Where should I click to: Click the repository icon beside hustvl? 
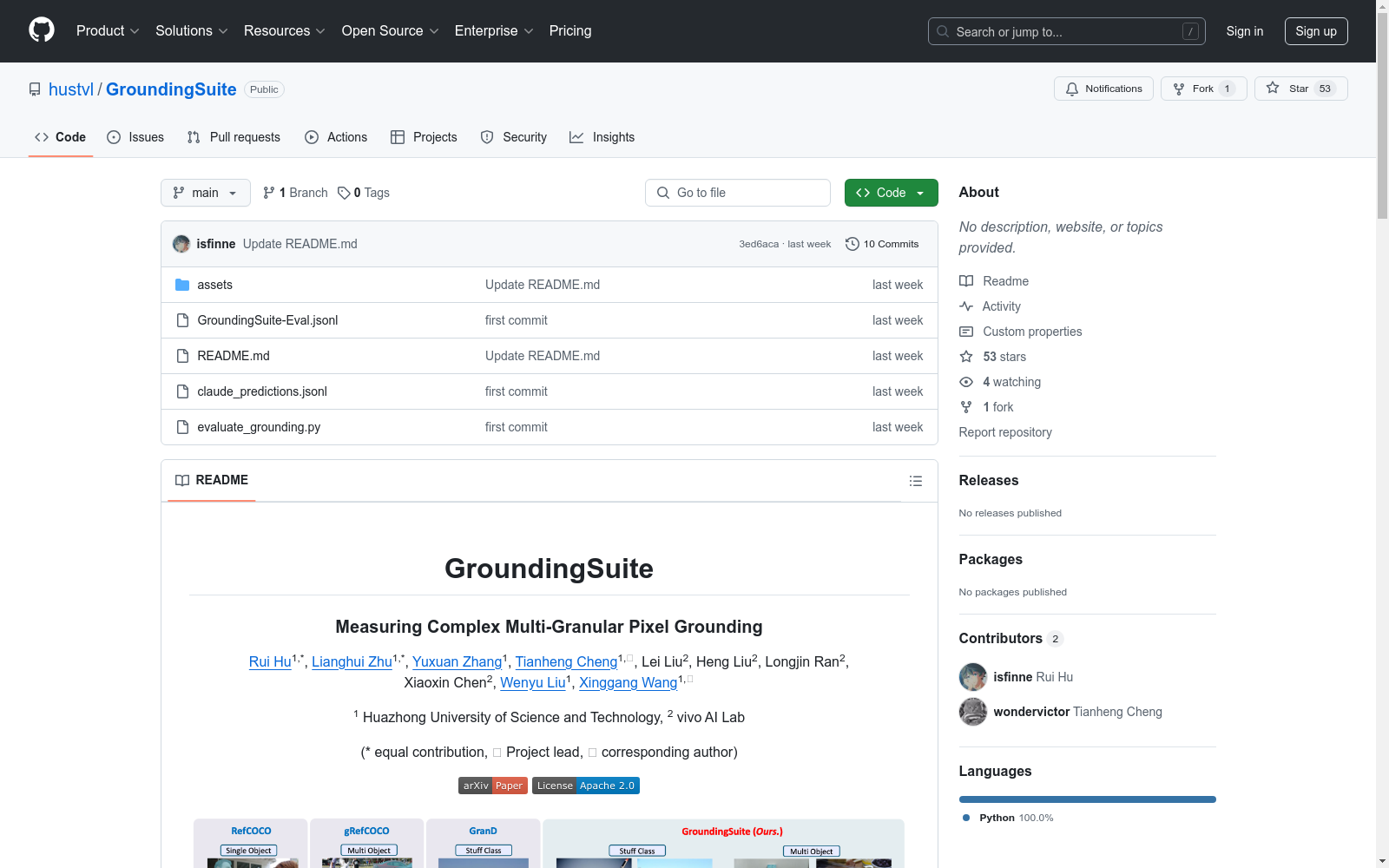[x=35, y=89]
